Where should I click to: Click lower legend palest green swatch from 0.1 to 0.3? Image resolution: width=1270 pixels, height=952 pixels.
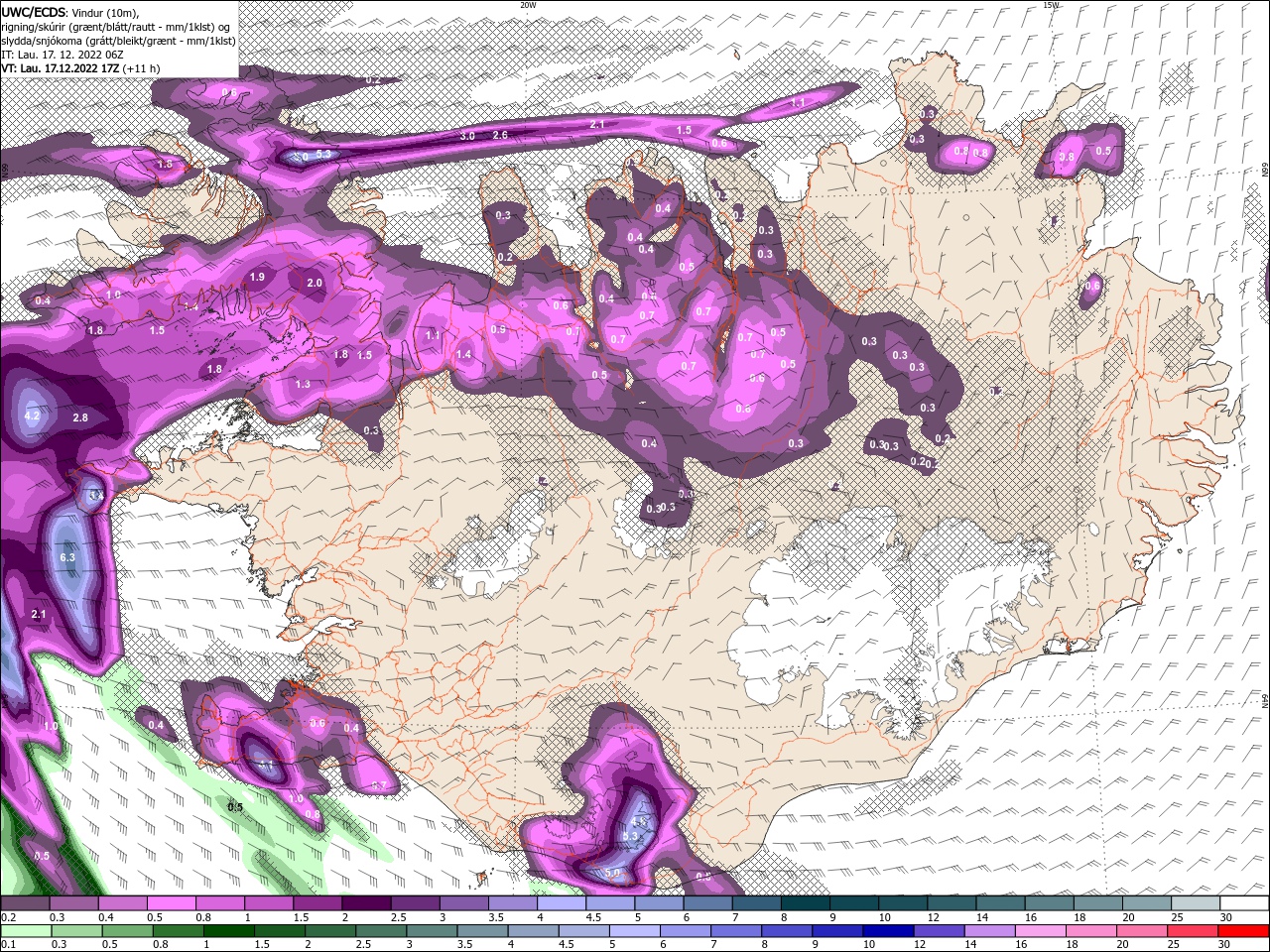tap(27, 931)
